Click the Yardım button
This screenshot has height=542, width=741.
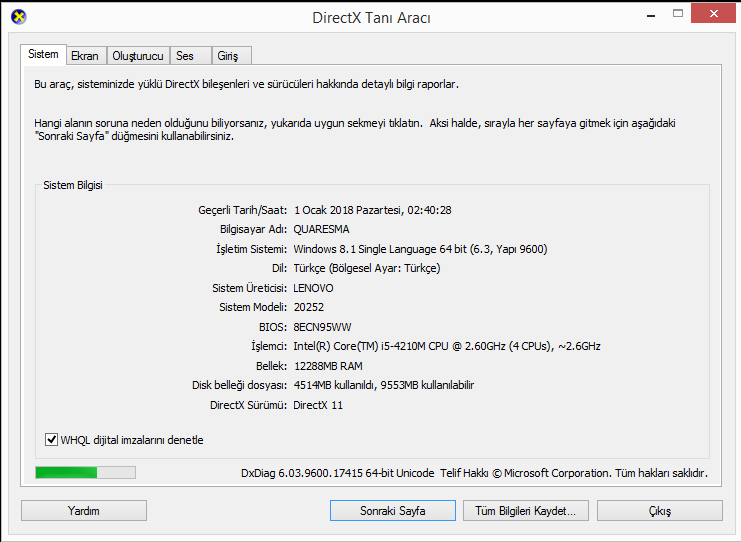[x=84, y=510]
